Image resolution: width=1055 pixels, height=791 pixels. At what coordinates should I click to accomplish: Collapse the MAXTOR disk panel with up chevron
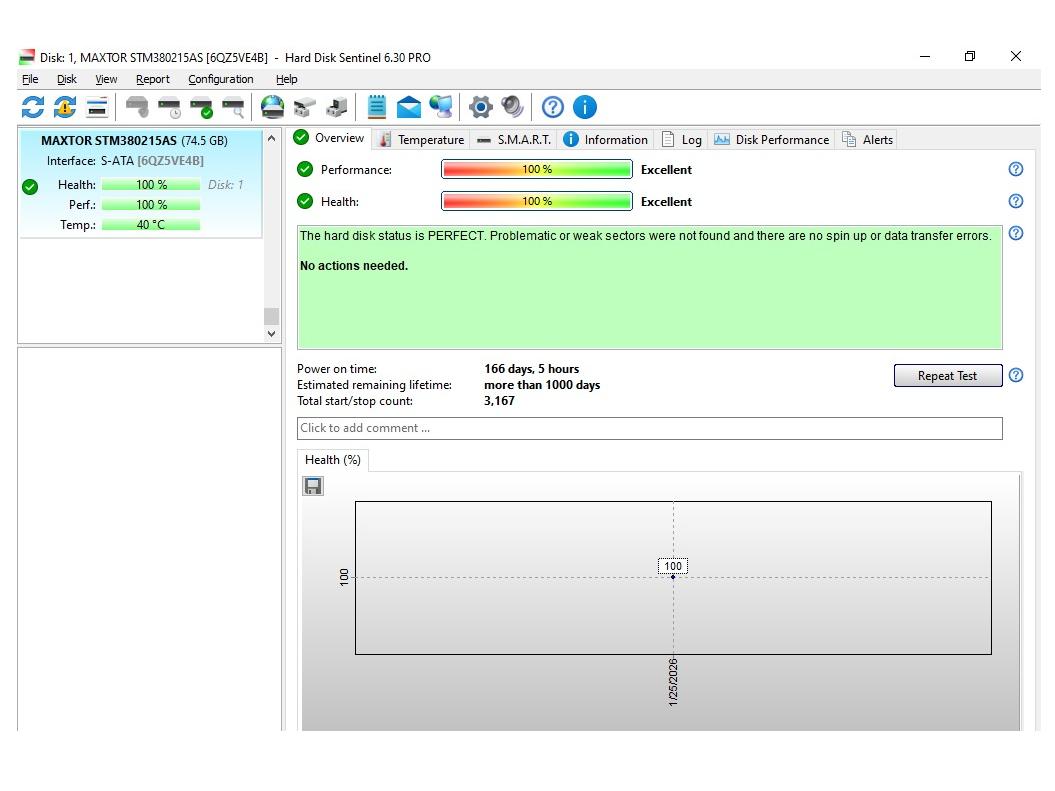coord(271,140)
